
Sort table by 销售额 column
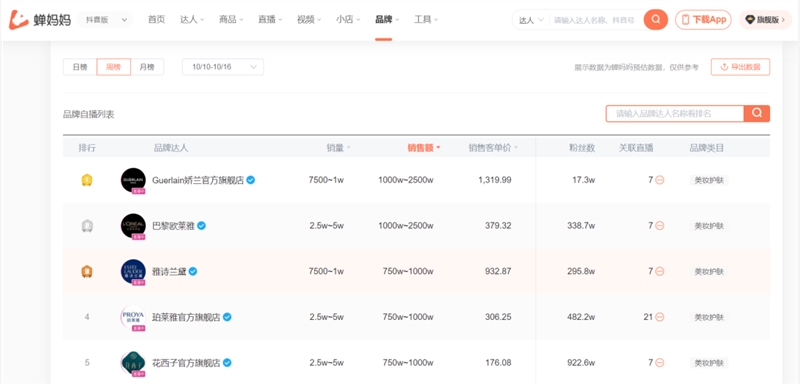[423, 148]
